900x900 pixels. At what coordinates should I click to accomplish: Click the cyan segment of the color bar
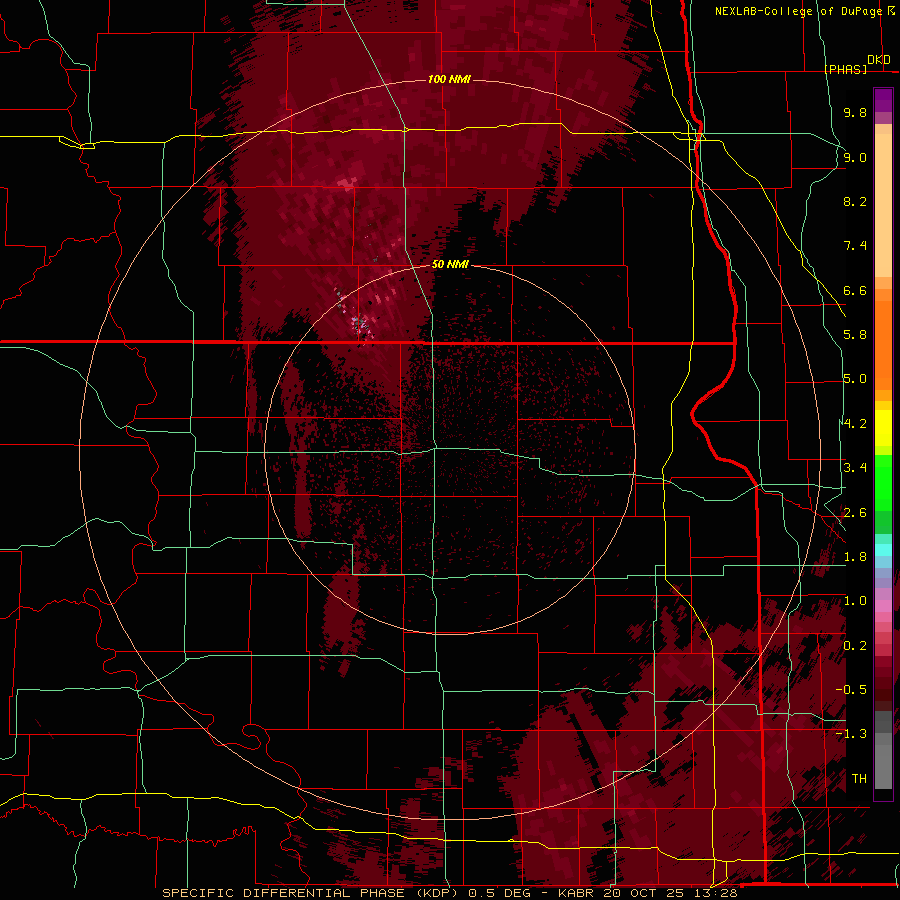coord(883,550)
